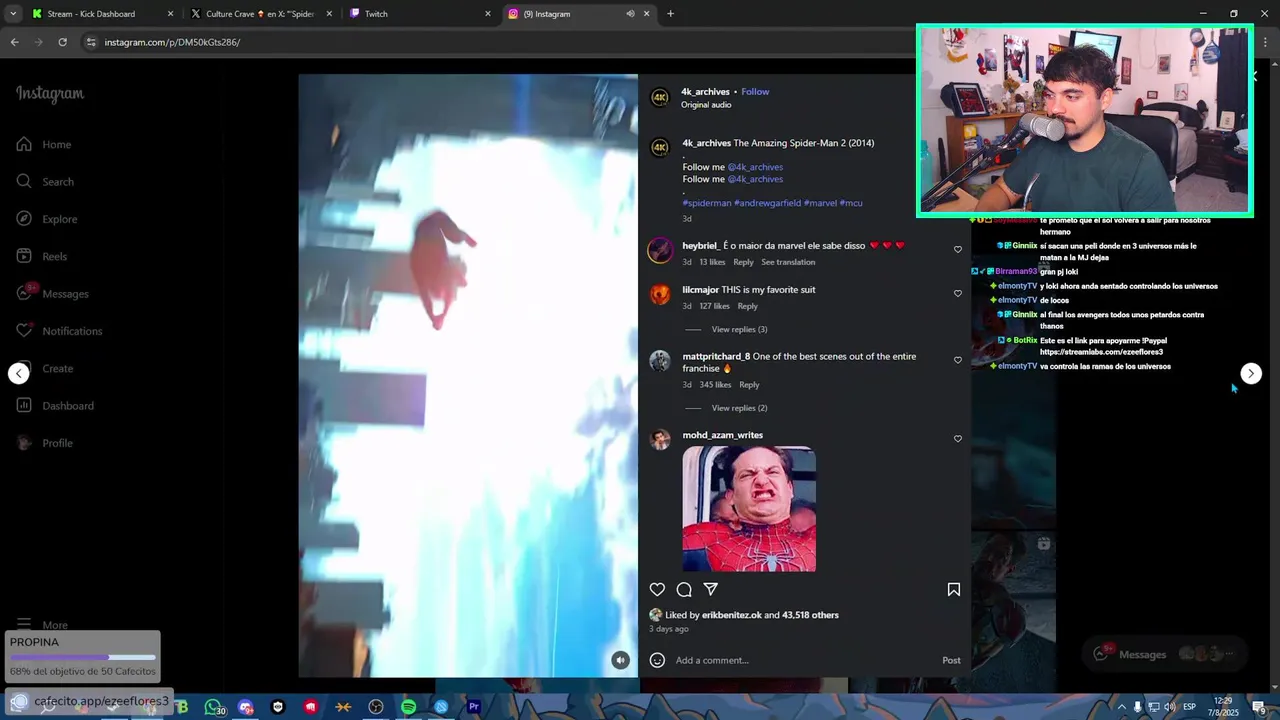The width and height of the screenshot is (1280, 720).
Task: Like mohd_azam_writes comment
Action: tap(958, 439)
